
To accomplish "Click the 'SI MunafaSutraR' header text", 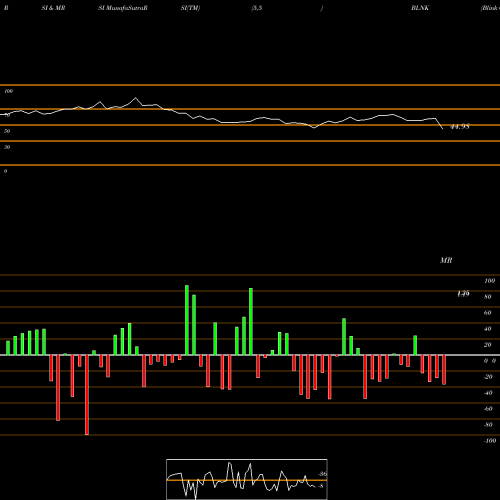I will click(x=123, y=8).
